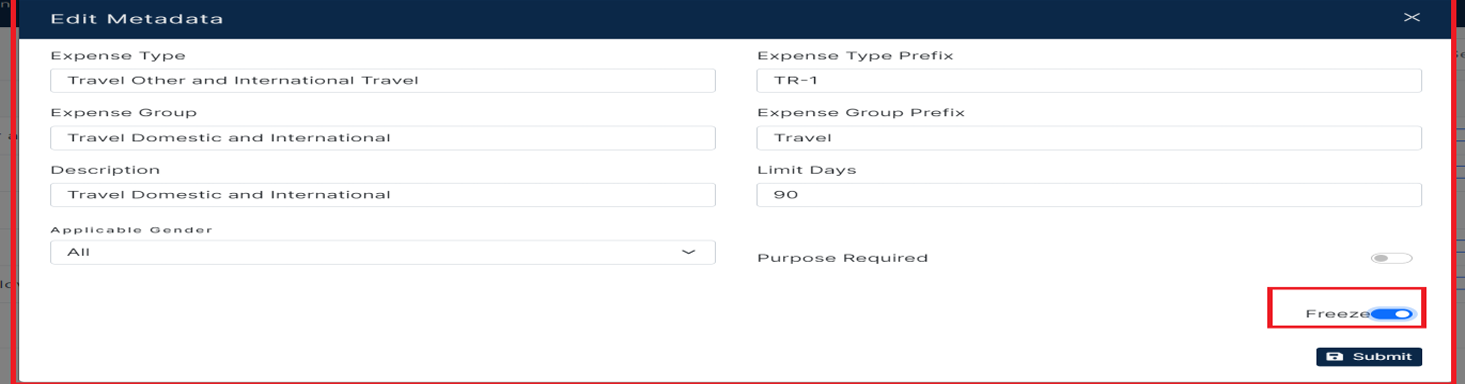This screenshot has height=384, width=1465.
Task: Toggle the Freeze switch off
Action: tap(1392, 314)
